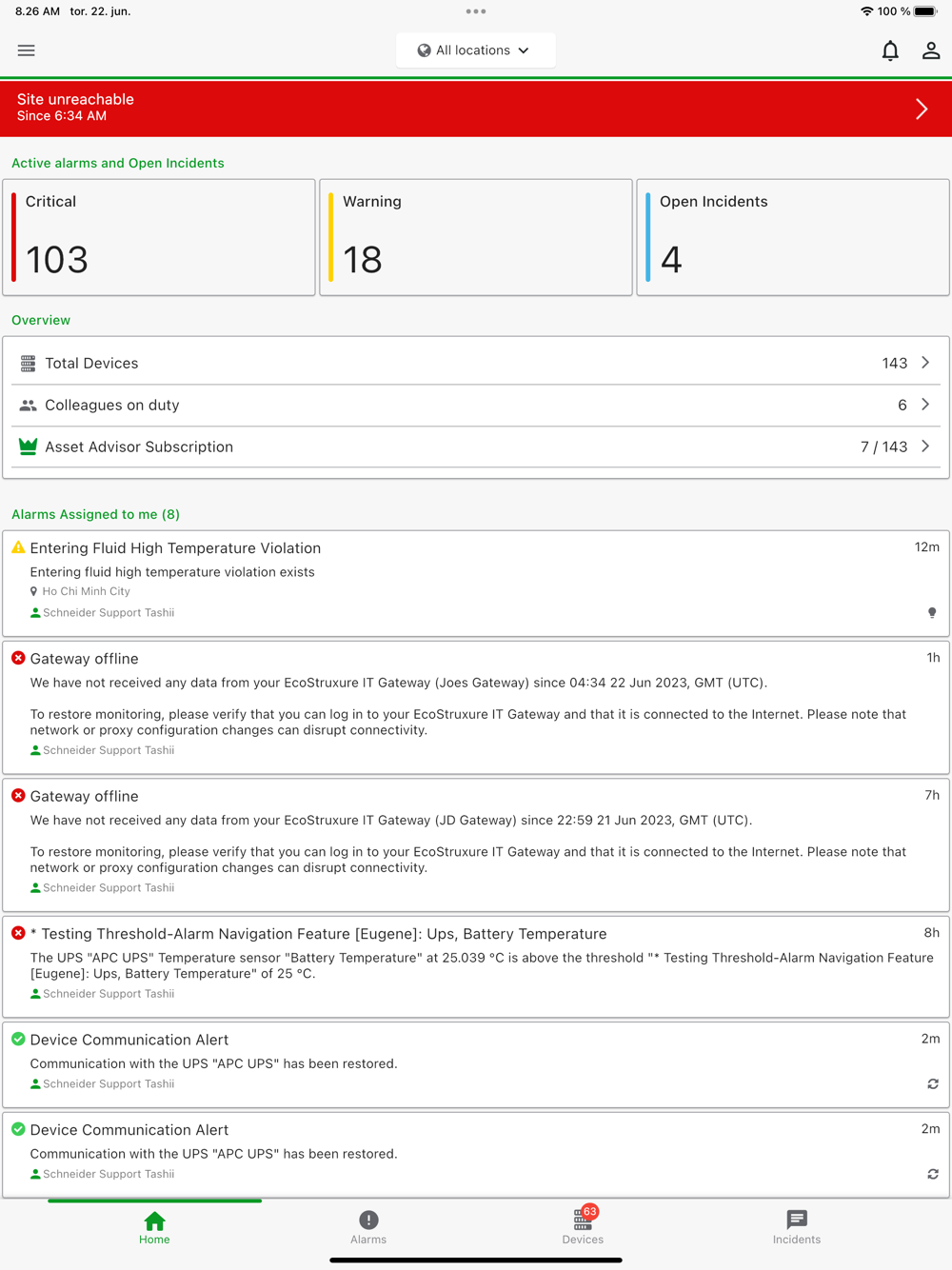Open the Open Incidents card
This screenshot has width=952, height=1270.
(793, 237)
